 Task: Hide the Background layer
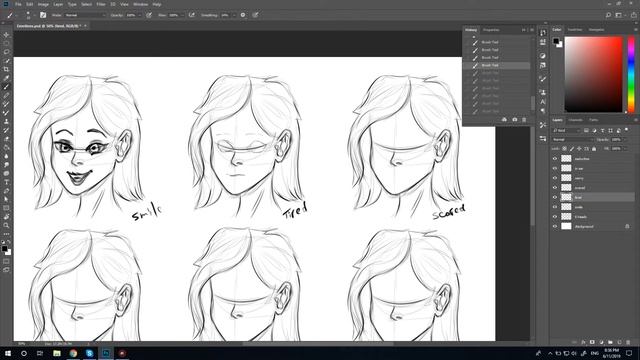tap(555, 227)
